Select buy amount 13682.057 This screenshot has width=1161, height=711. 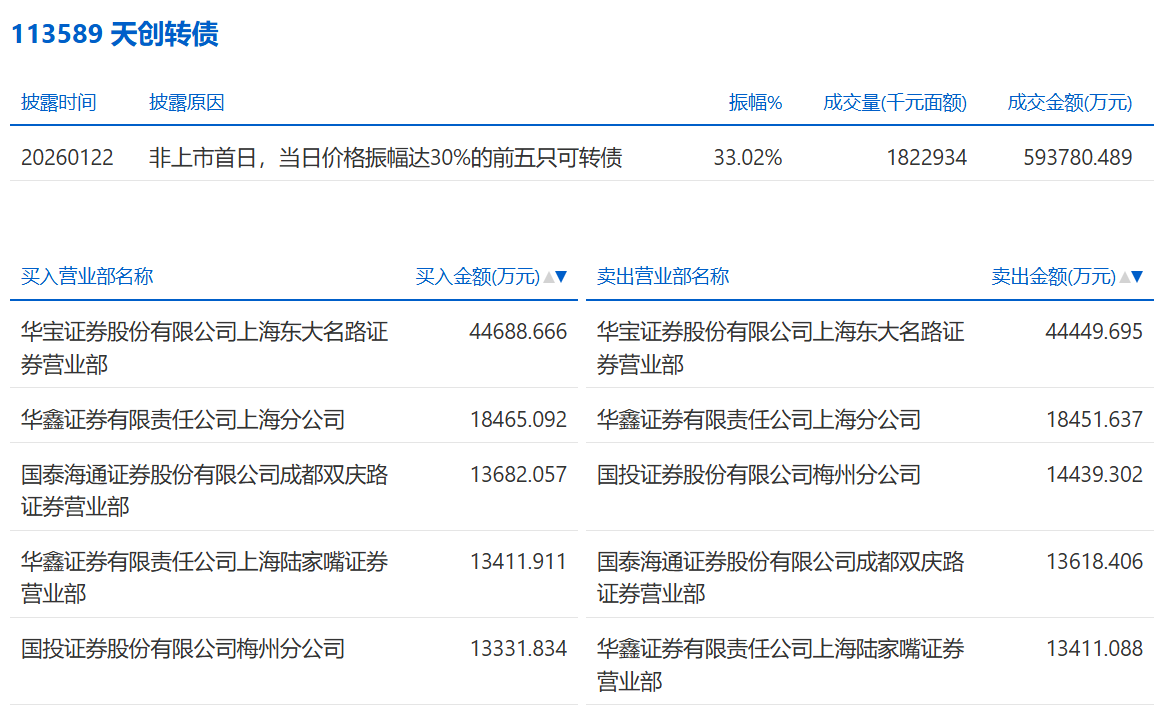(518, 475)
